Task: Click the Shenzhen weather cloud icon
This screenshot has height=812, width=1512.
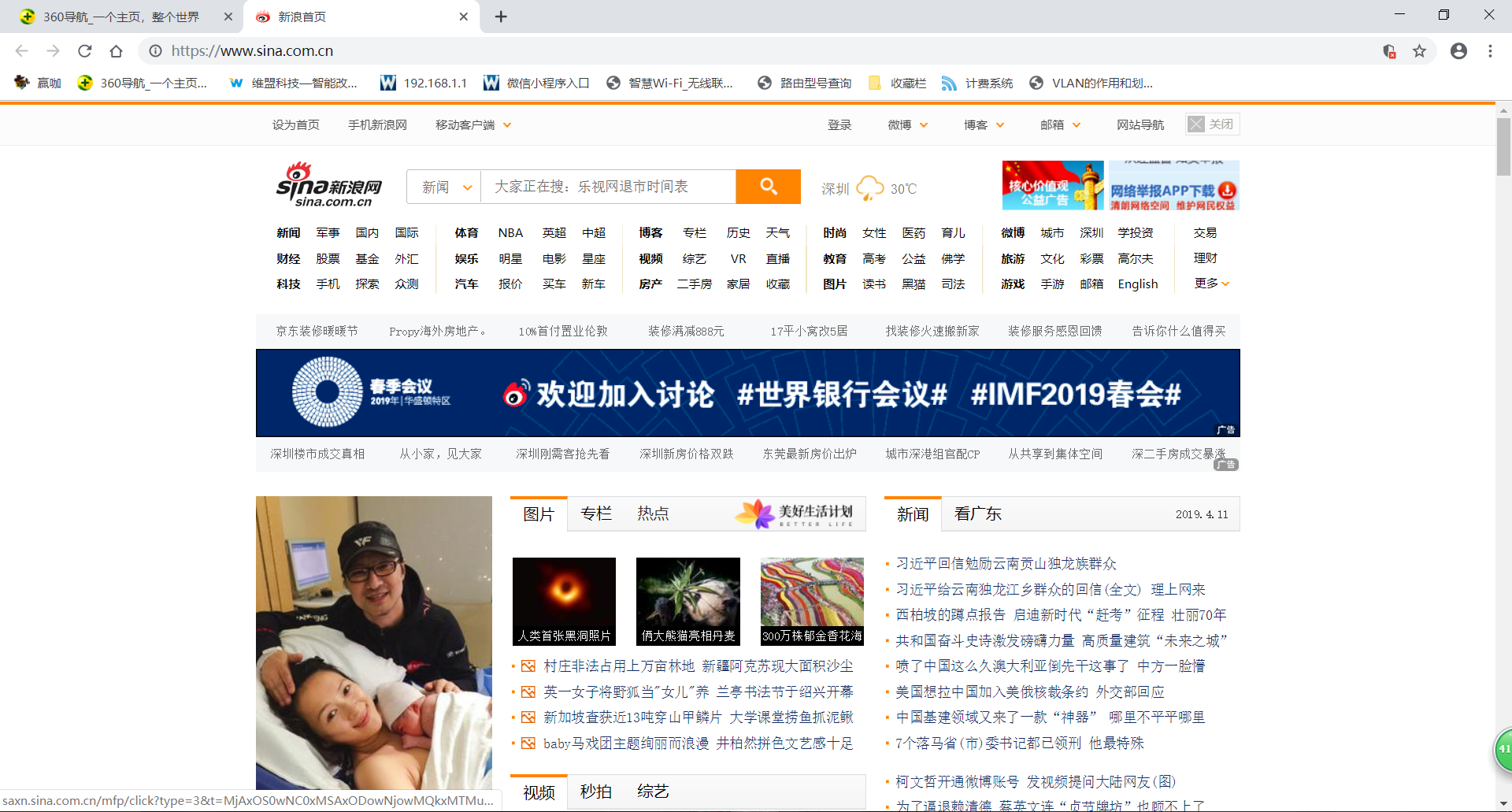Action: [869, 188]
